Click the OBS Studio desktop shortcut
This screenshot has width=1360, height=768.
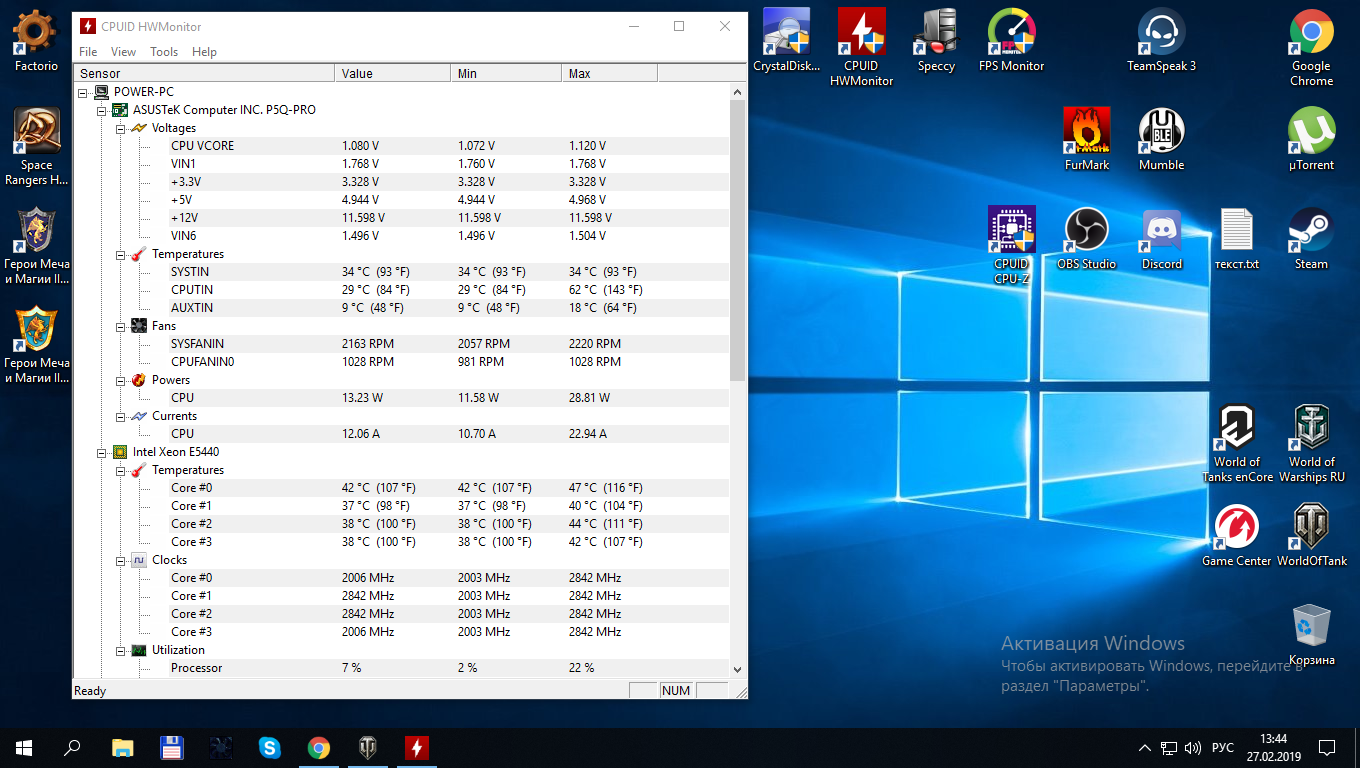[x=1086, y=239]
